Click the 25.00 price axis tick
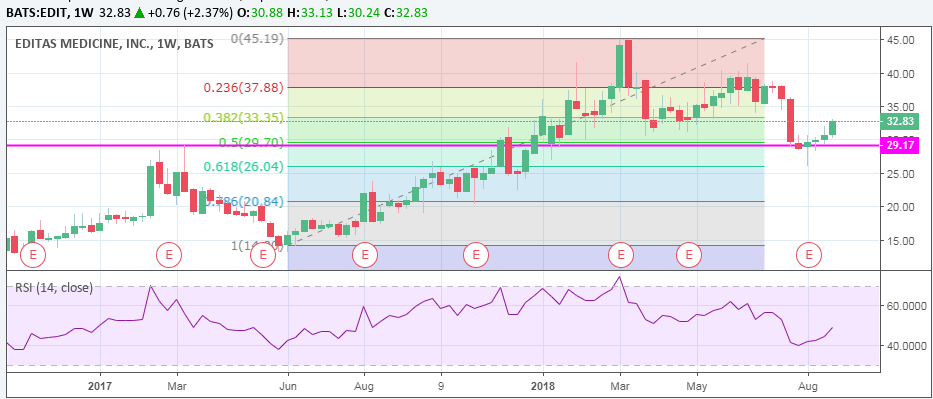Image resolution: width=933 pixels, height=399 pixels. coord(900,174)
